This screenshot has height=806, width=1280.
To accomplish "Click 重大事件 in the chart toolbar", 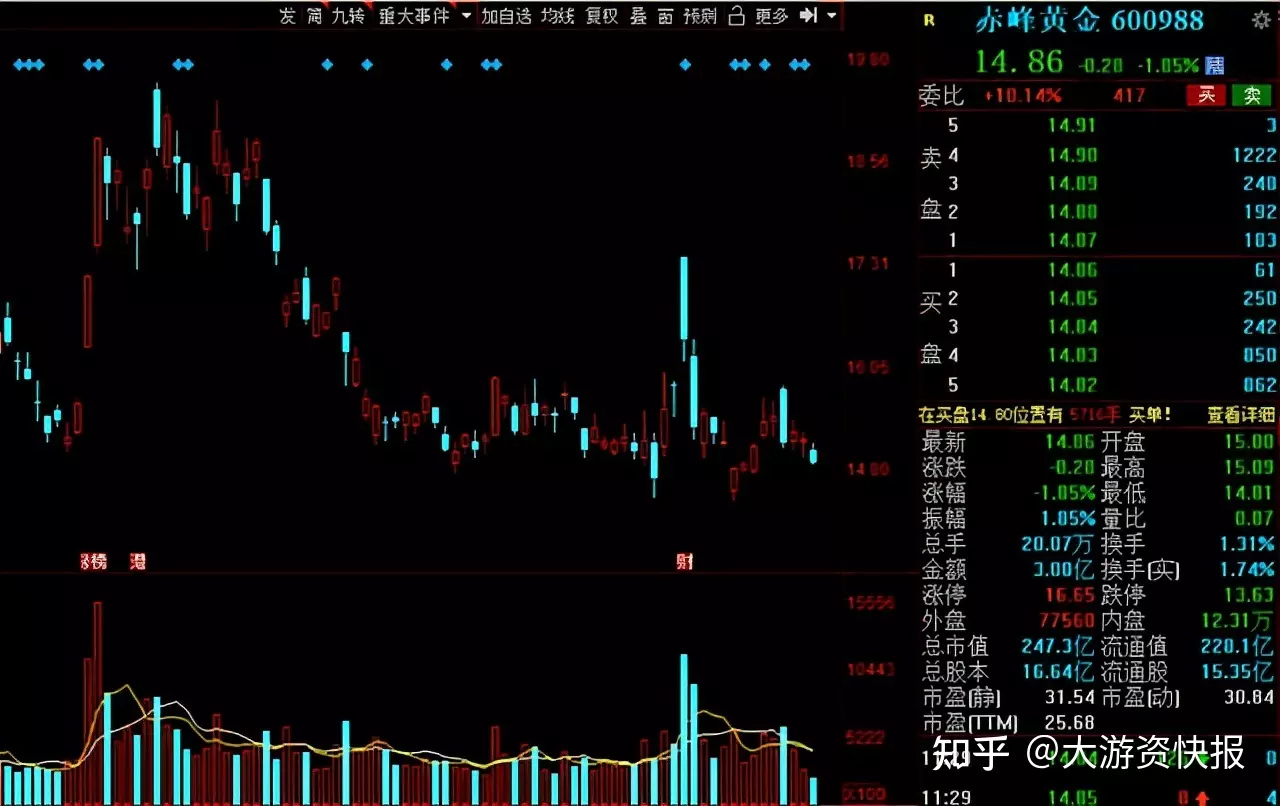I will point(414,16).
